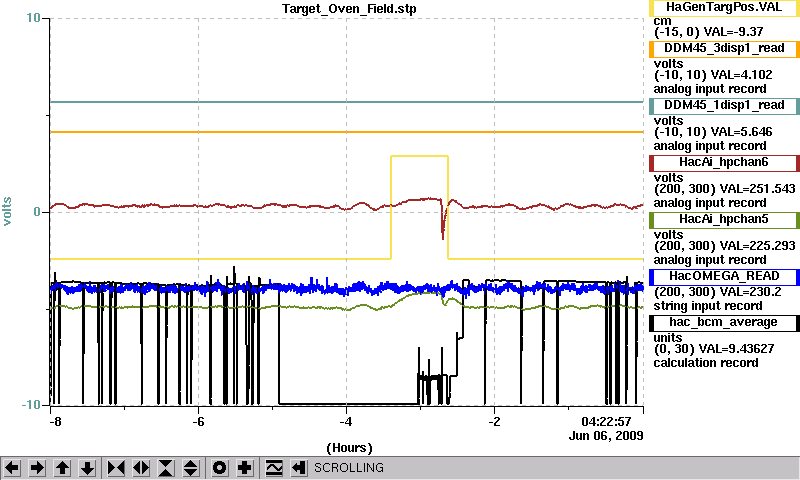
Task: Click the volts y-axis label
Action: (x=7, y=211)
